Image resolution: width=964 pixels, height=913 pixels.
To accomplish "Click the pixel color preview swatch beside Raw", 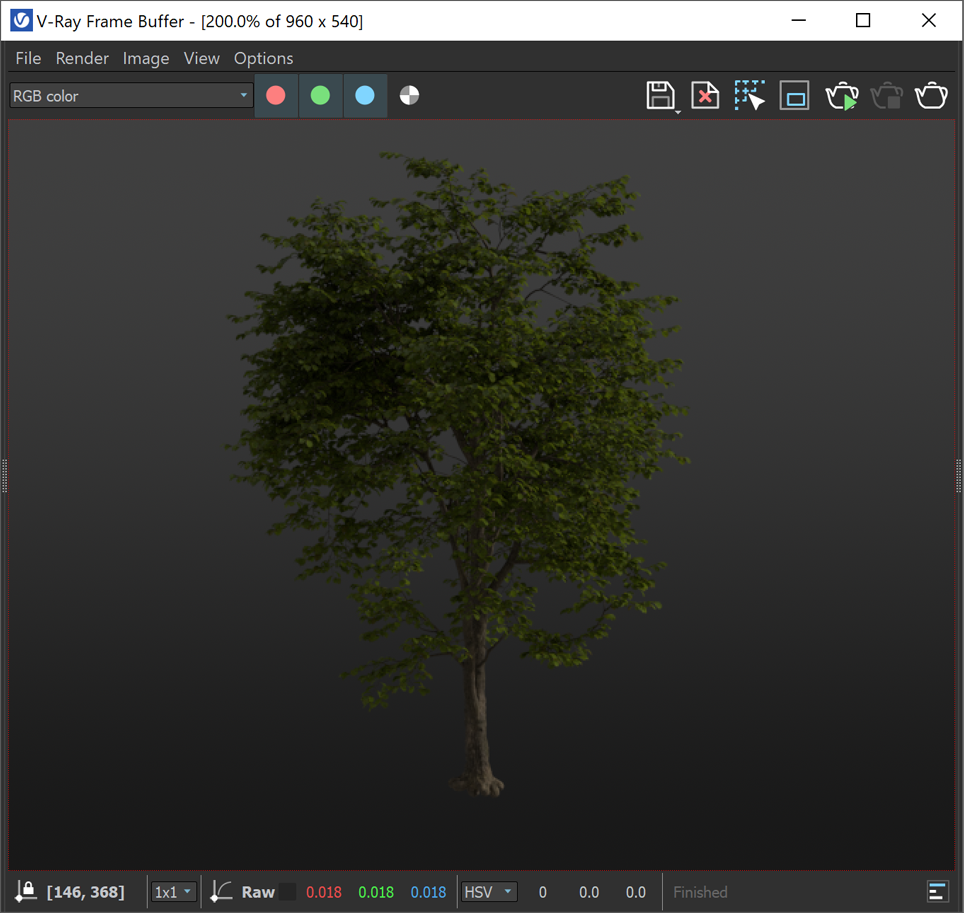I will 287,891.
